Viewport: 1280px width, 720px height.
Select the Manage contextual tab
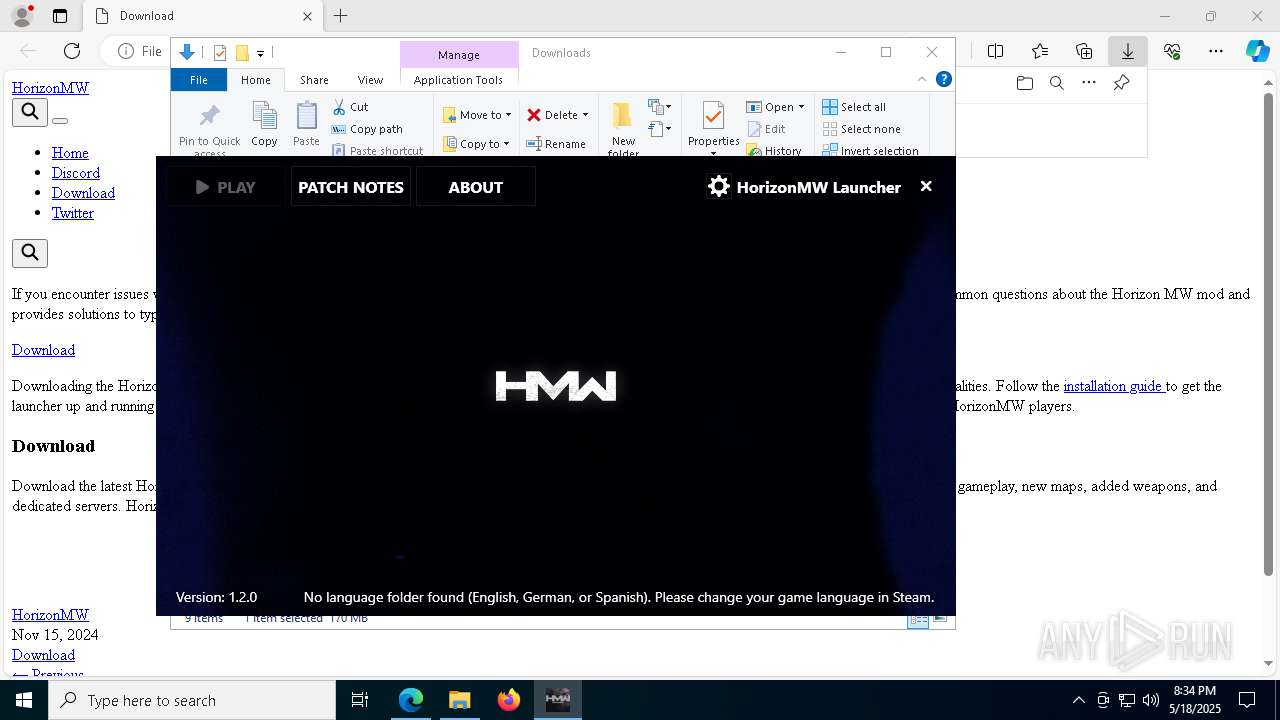(459, 55)
